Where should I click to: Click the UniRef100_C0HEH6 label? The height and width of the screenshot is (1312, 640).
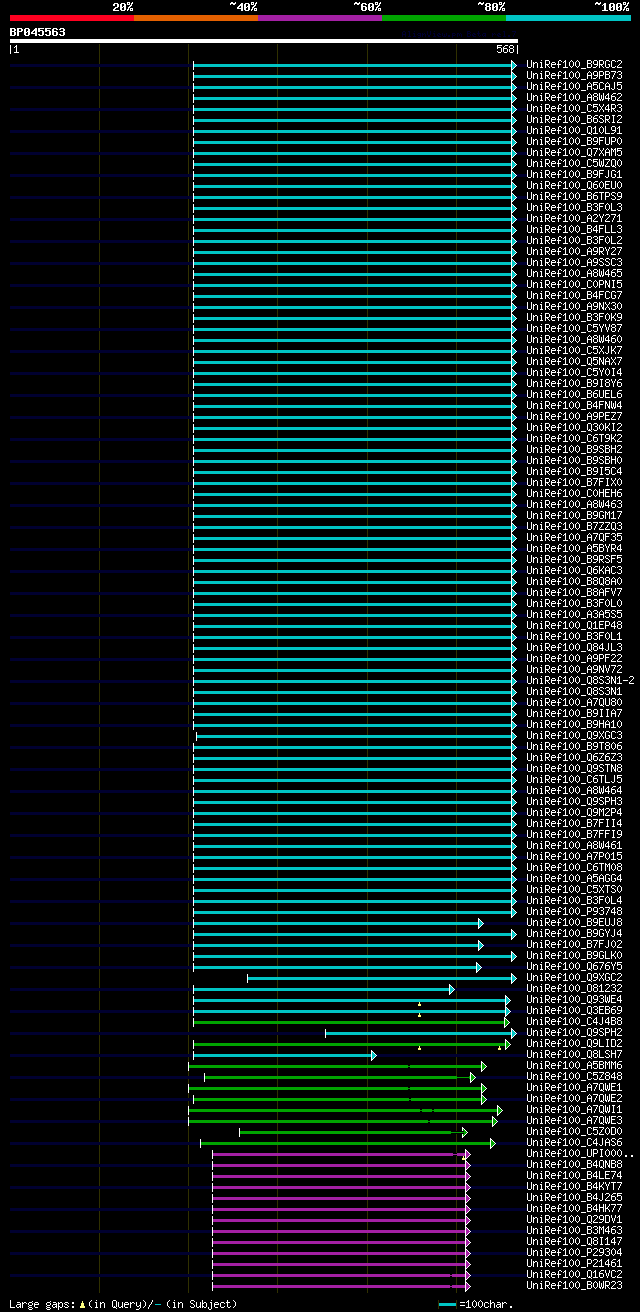coord(574,493)
